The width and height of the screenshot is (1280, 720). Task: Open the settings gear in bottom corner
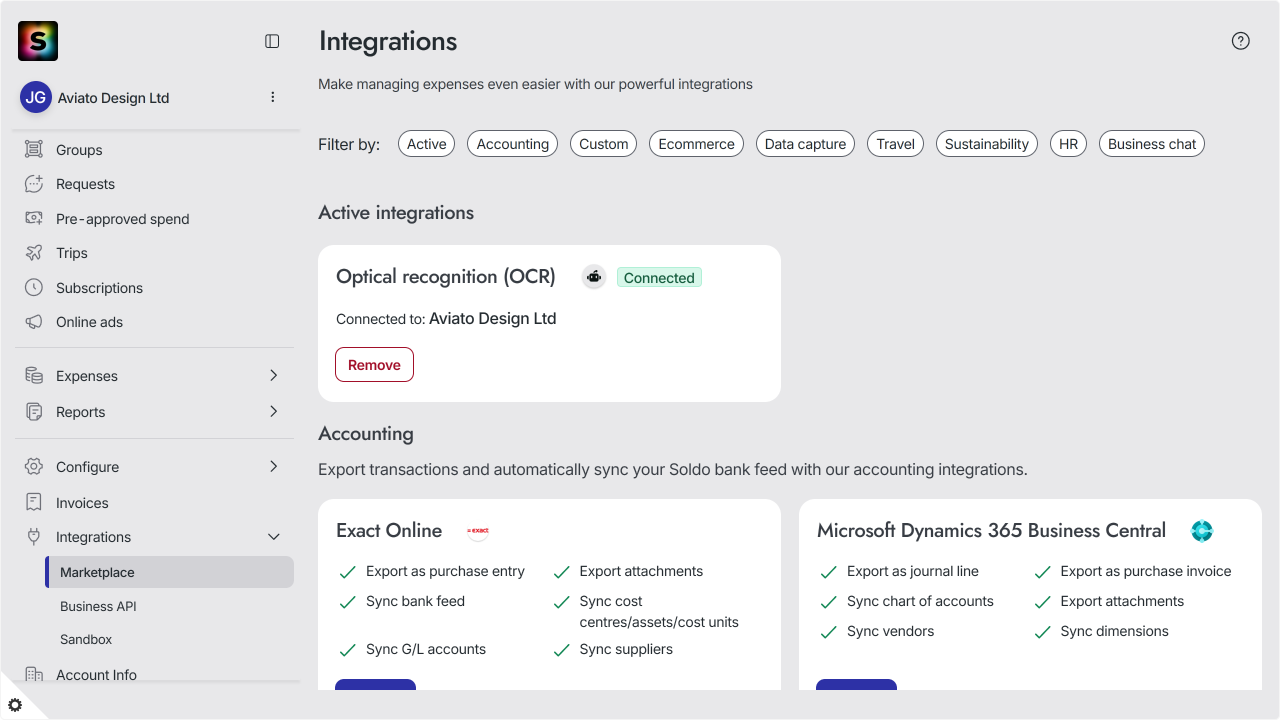pos(15,705)
